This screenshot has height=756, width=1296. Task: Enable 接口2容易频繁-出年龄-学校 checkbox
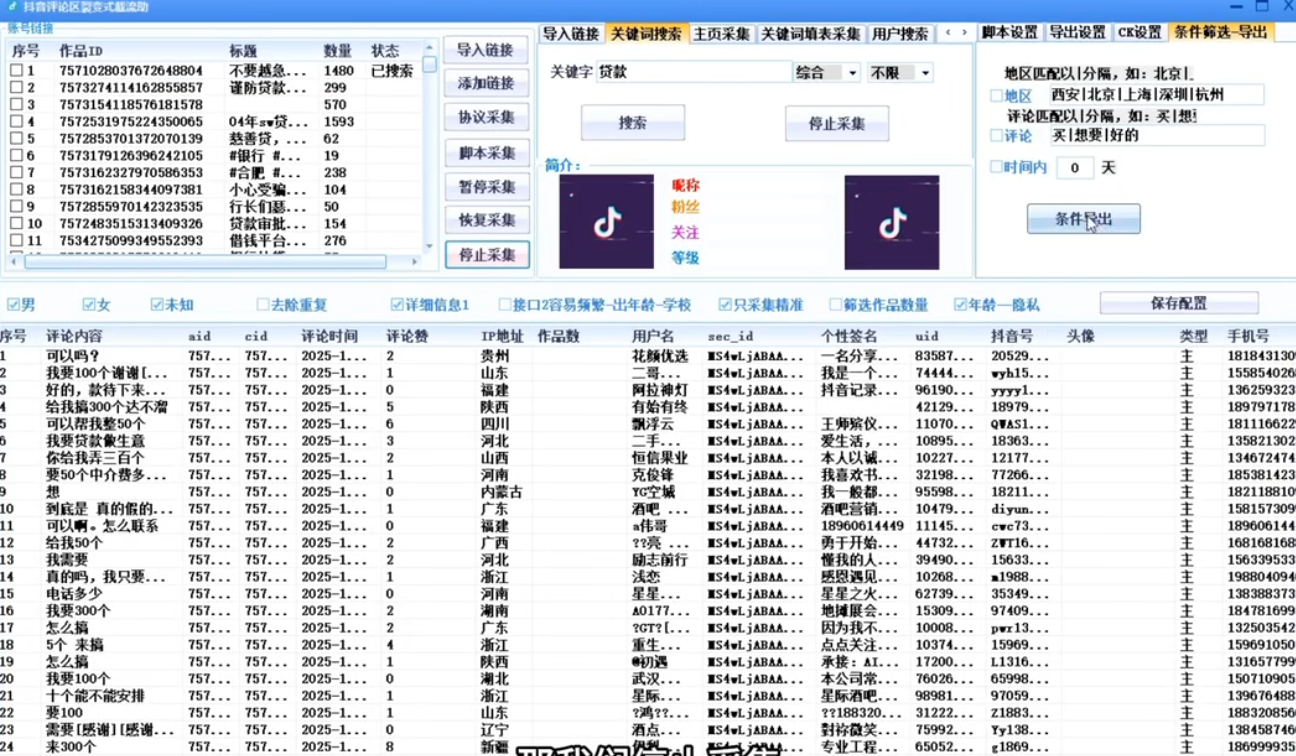505,304
